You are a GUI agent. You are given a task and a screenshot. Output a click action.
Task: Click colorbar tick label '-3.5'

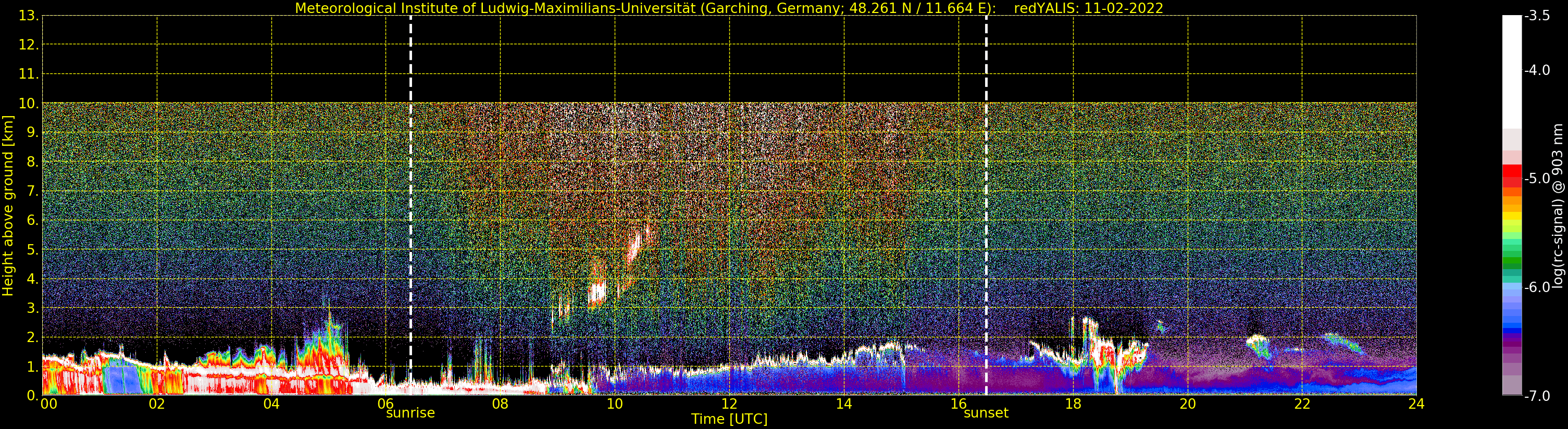tap(1538, 16)
